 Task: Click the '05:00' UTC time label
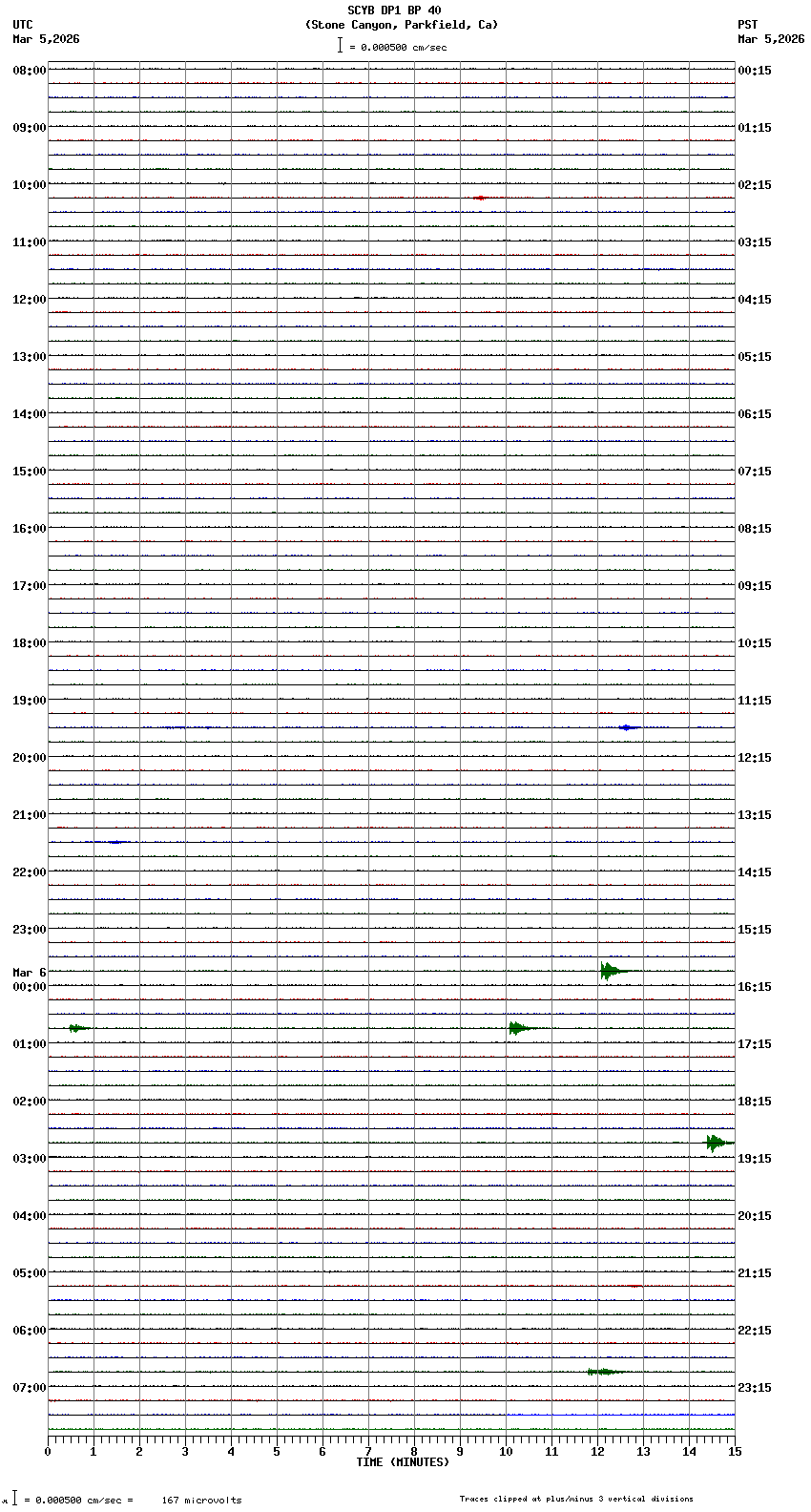(30, 1273)
